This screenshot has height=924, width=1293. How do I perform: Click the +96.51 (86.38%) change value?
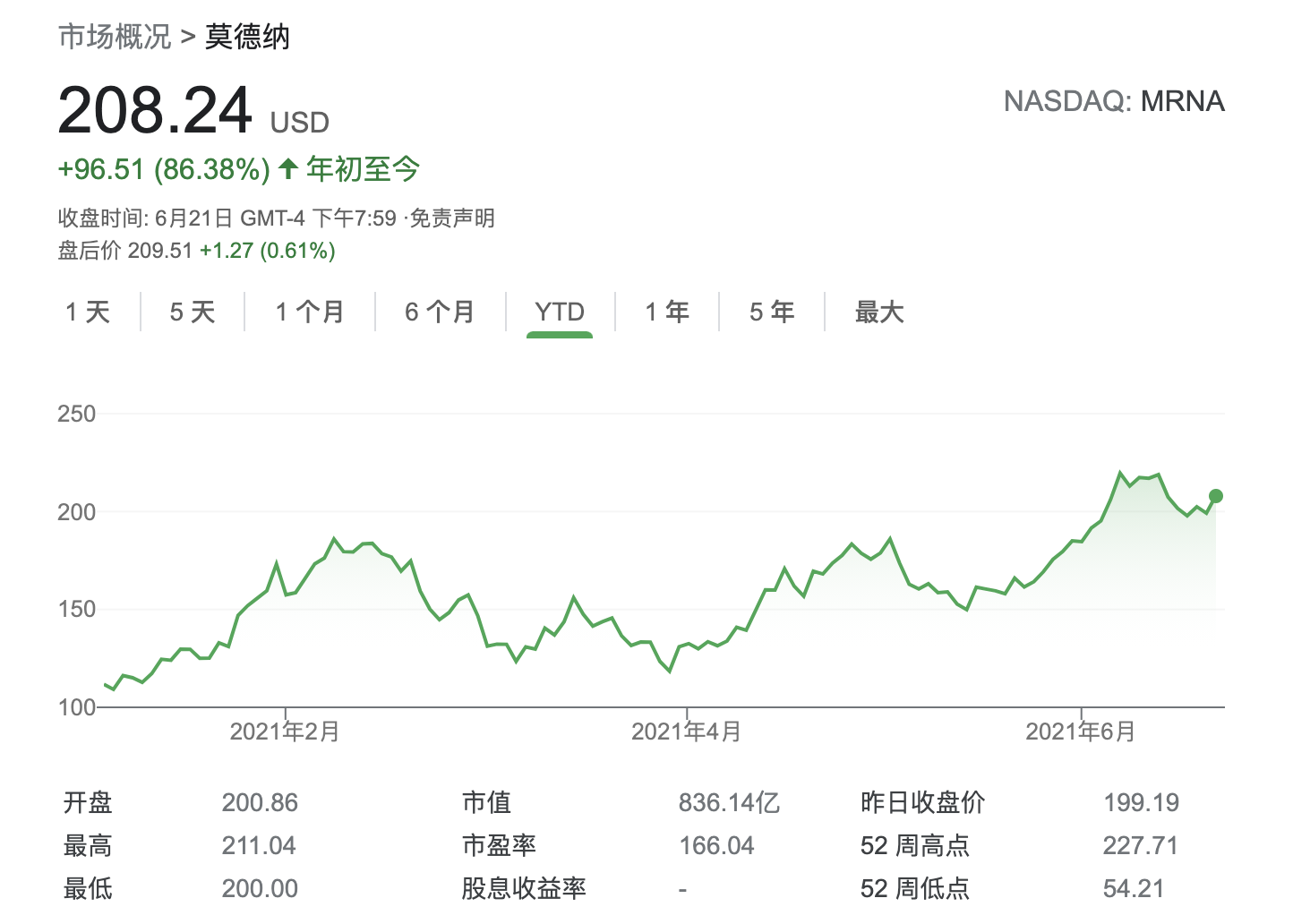(x=164, y=169)
